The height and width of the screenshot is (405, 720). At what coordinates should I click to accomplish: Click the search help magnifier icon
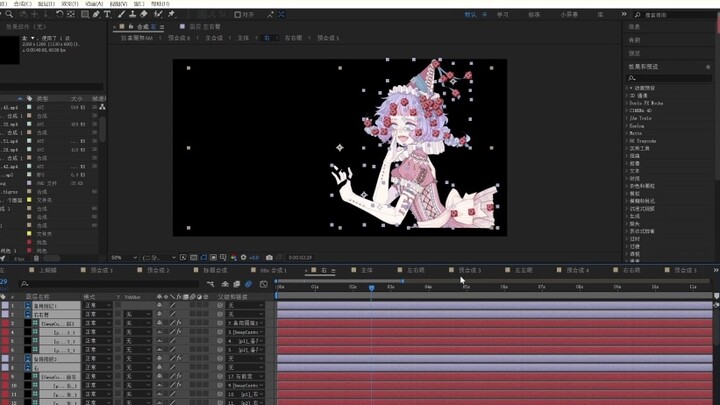[637, 15]
